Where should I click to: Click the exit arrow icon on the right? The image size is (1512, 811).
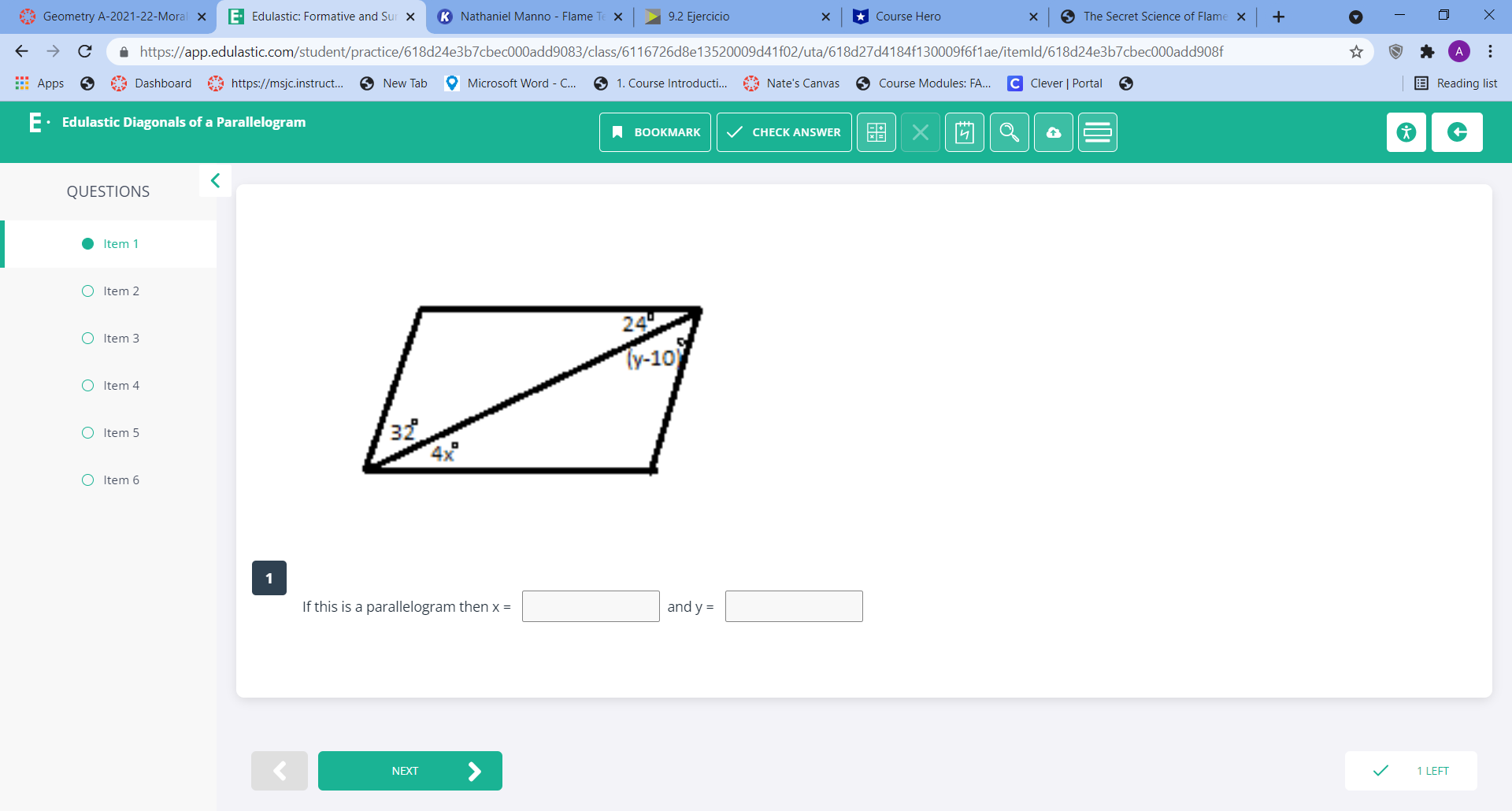click(1457, 132)
